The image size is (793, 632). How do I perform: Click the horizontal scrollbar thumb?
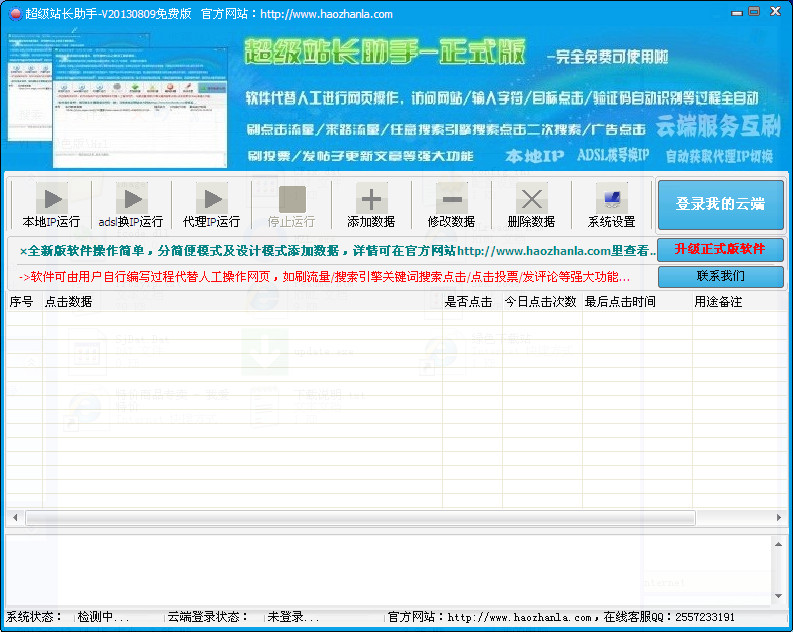click(361, 517)
